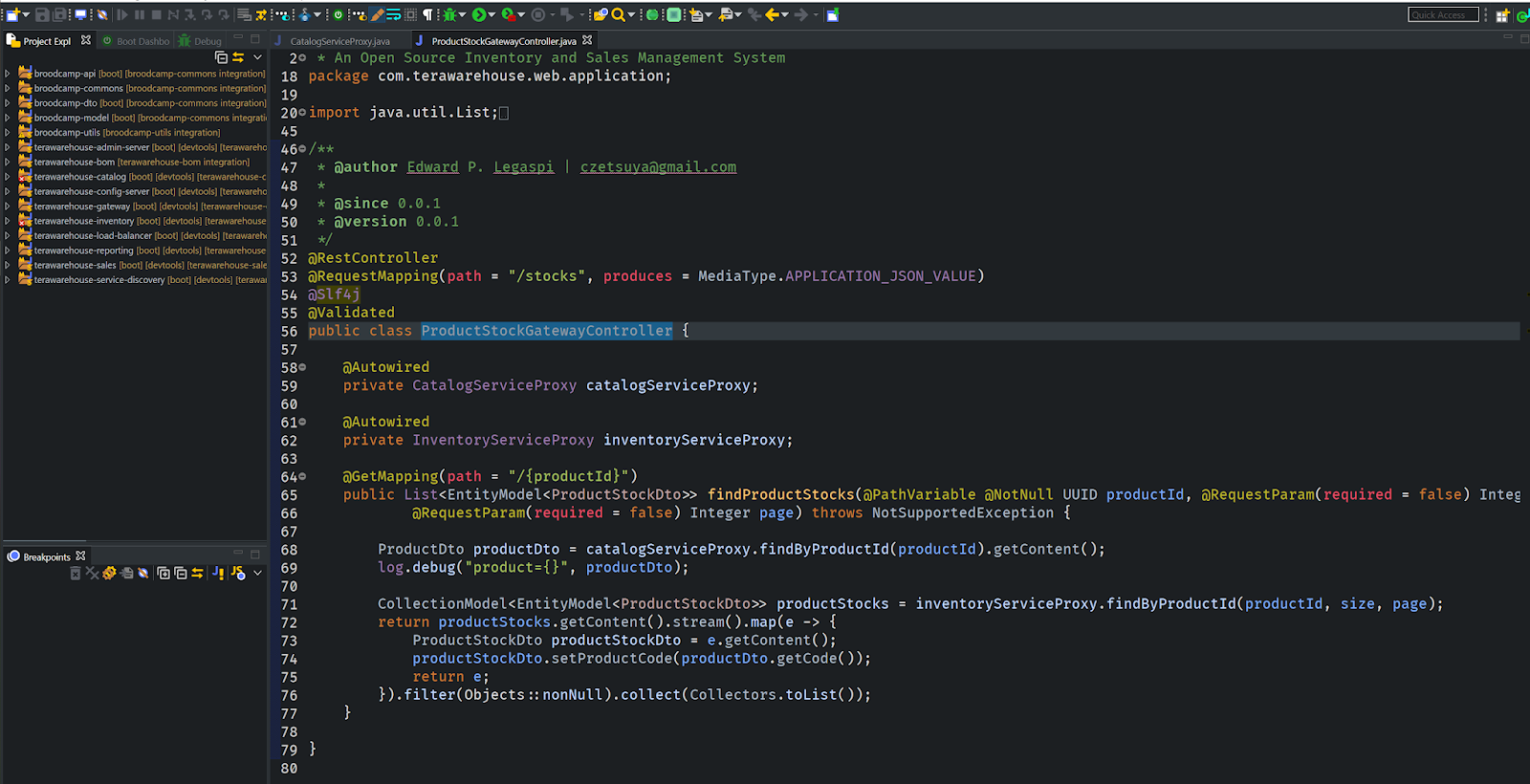This screenshot has height=784, width=1530.
Task: Expand folded imports at line 20
Action: pos(303,113)
